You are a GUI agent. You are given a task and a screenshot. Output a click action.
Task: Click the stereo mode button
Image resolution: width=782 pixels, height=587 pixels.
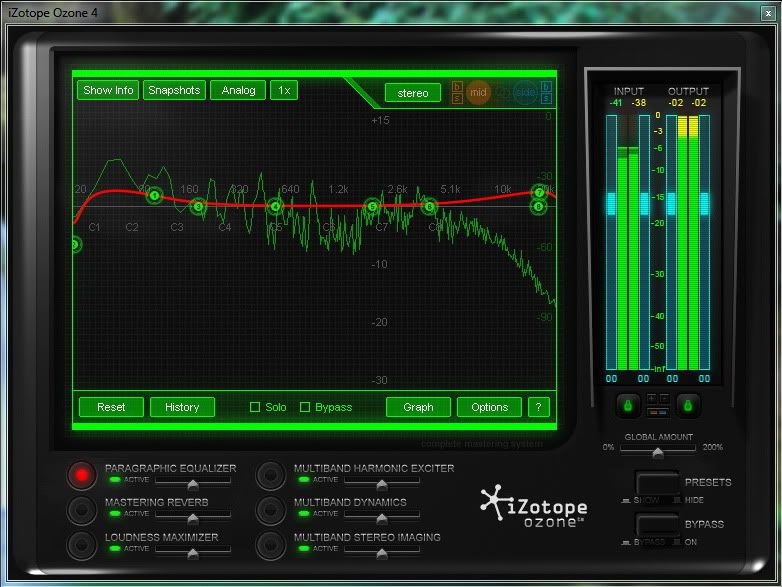(x=413, y=93)
